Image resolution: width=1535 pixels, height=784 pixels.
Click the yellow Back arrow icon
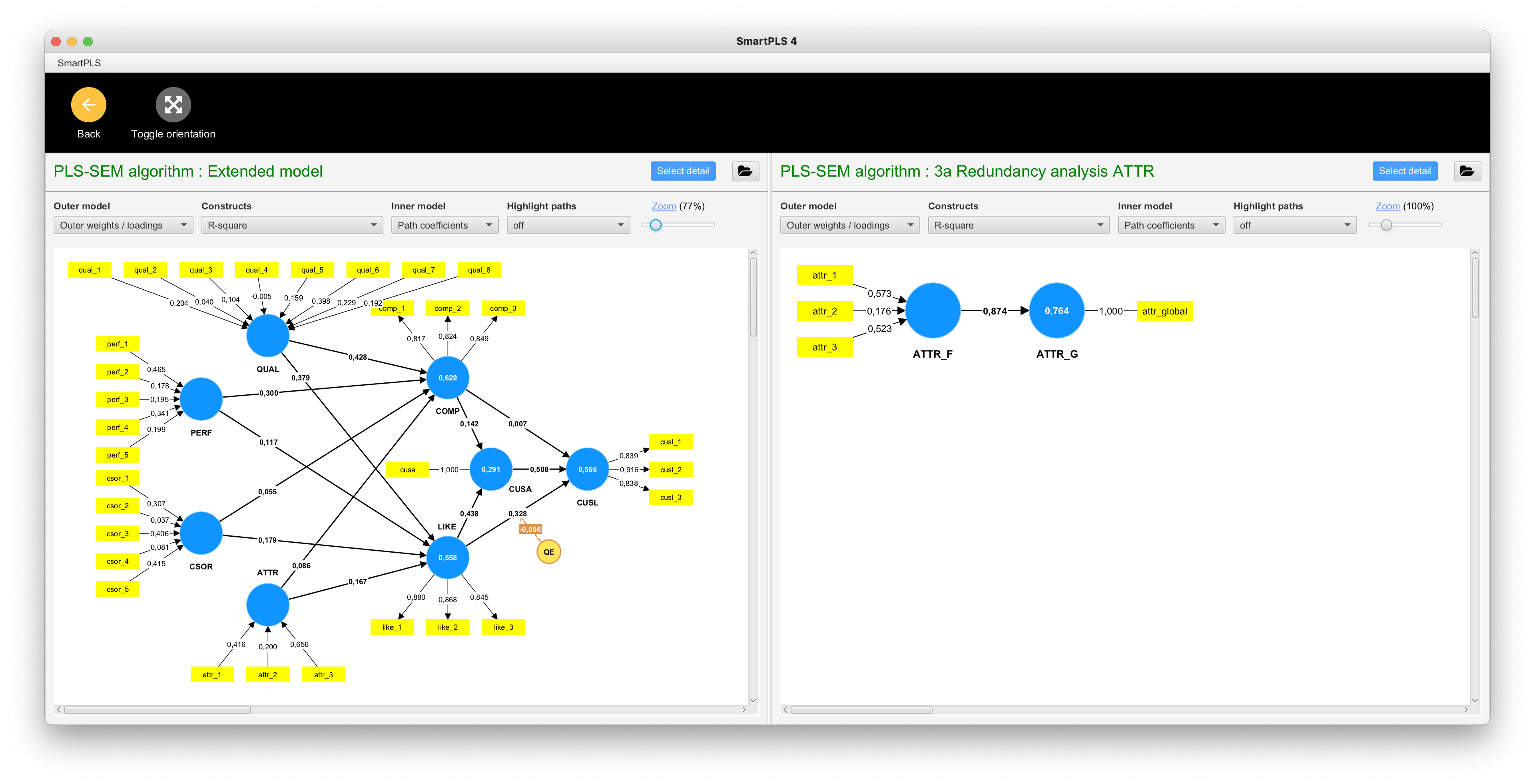click(x=88, y=105)
